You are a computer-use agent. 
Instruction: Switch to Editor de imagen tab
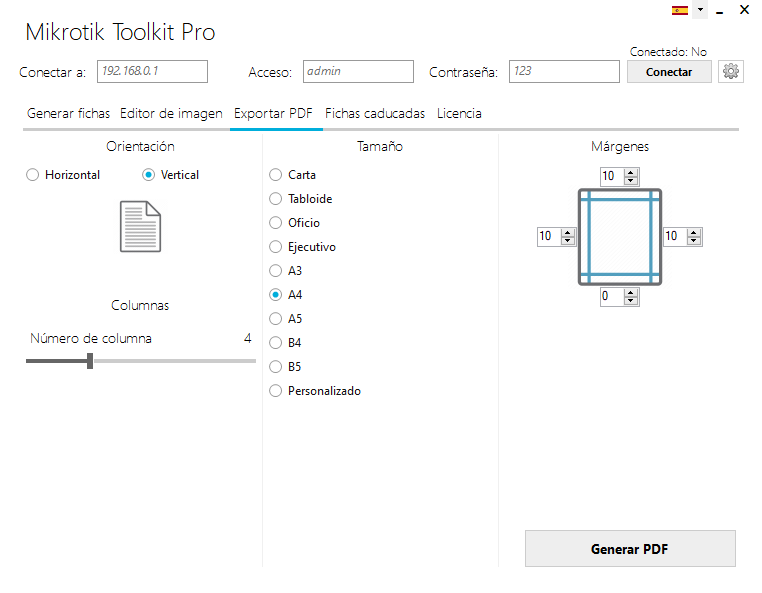(x=171, y=113)
